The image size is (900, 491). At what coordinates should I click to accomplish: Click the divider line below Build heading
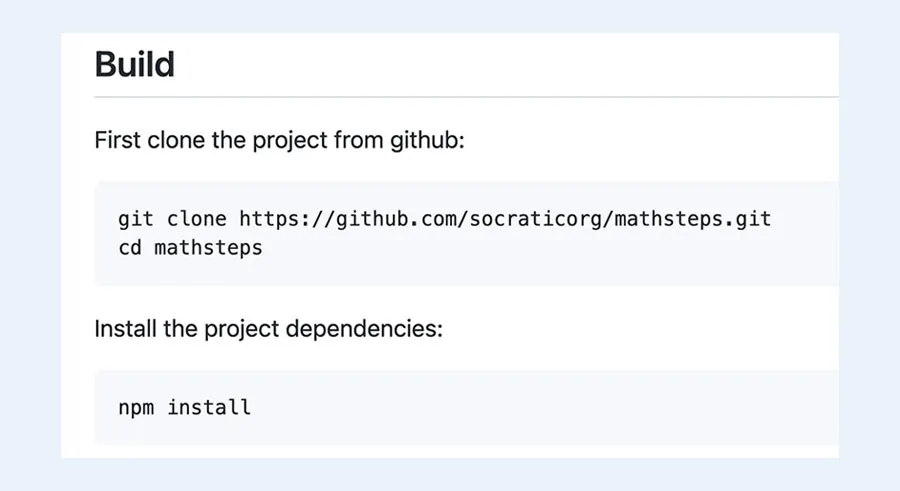click(x=466, y=97)
